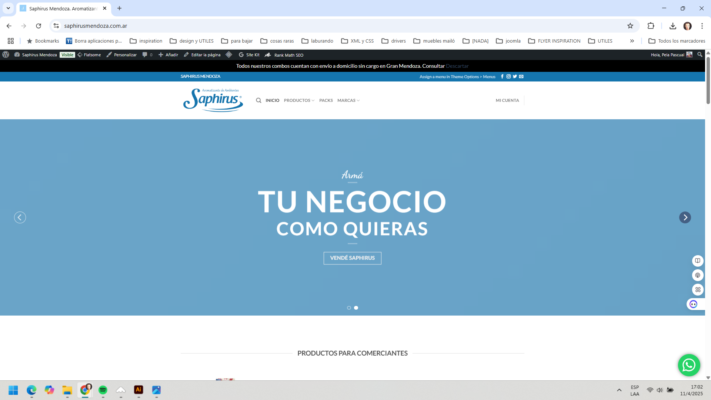Reload the page
Viewport: 711px width, 400px height.
(x=39, y=26)
